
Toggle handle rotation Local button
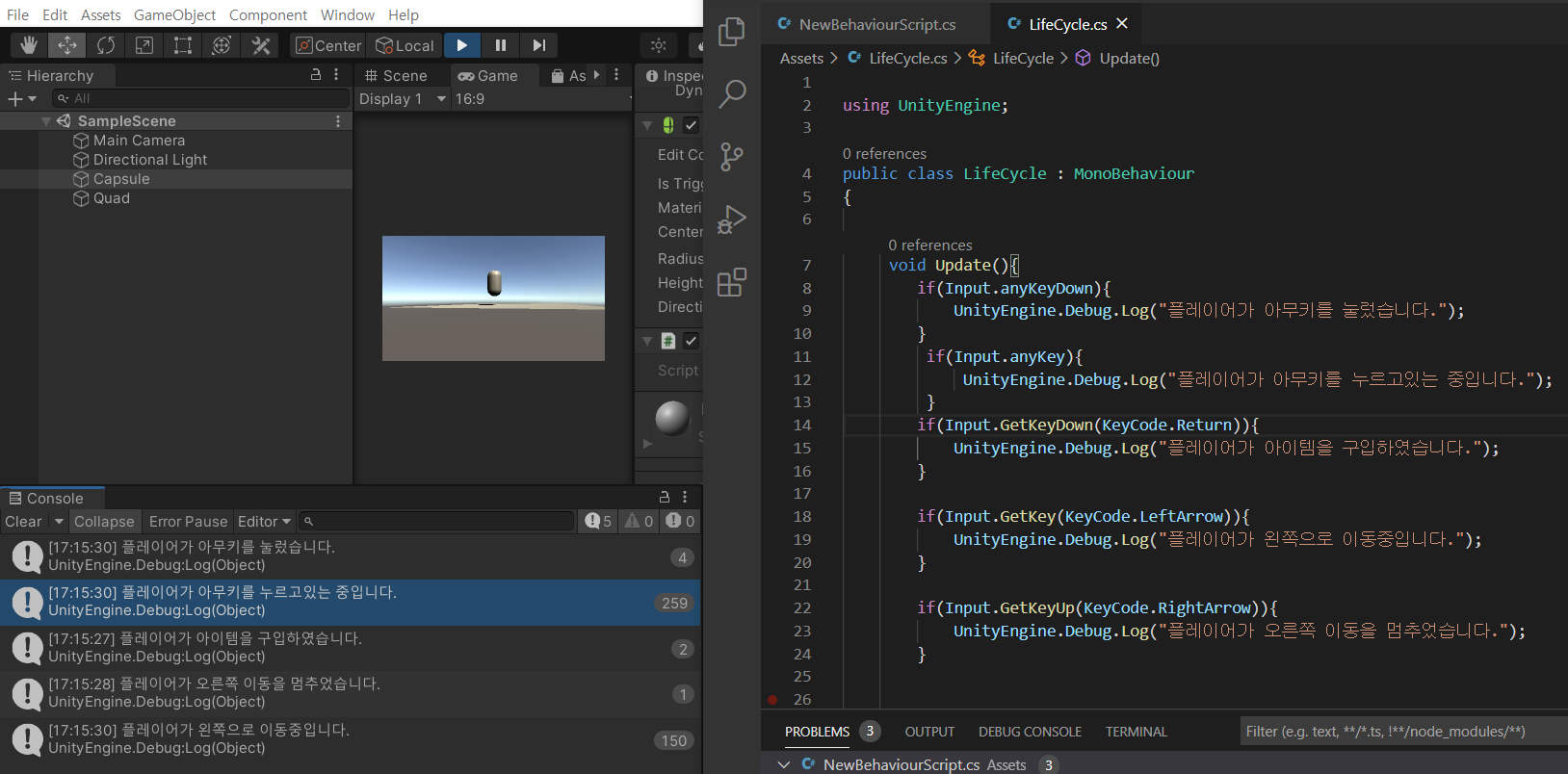point(405,45)
